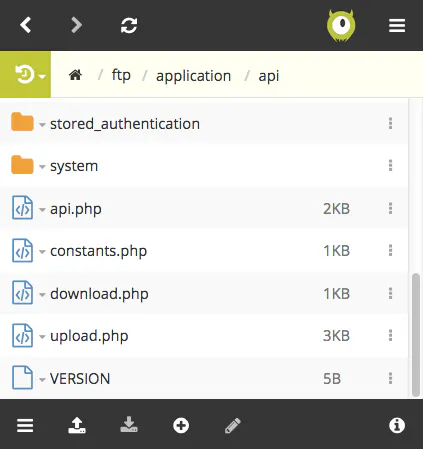Click the stored_authentication folder icon

tap(22, 122)
